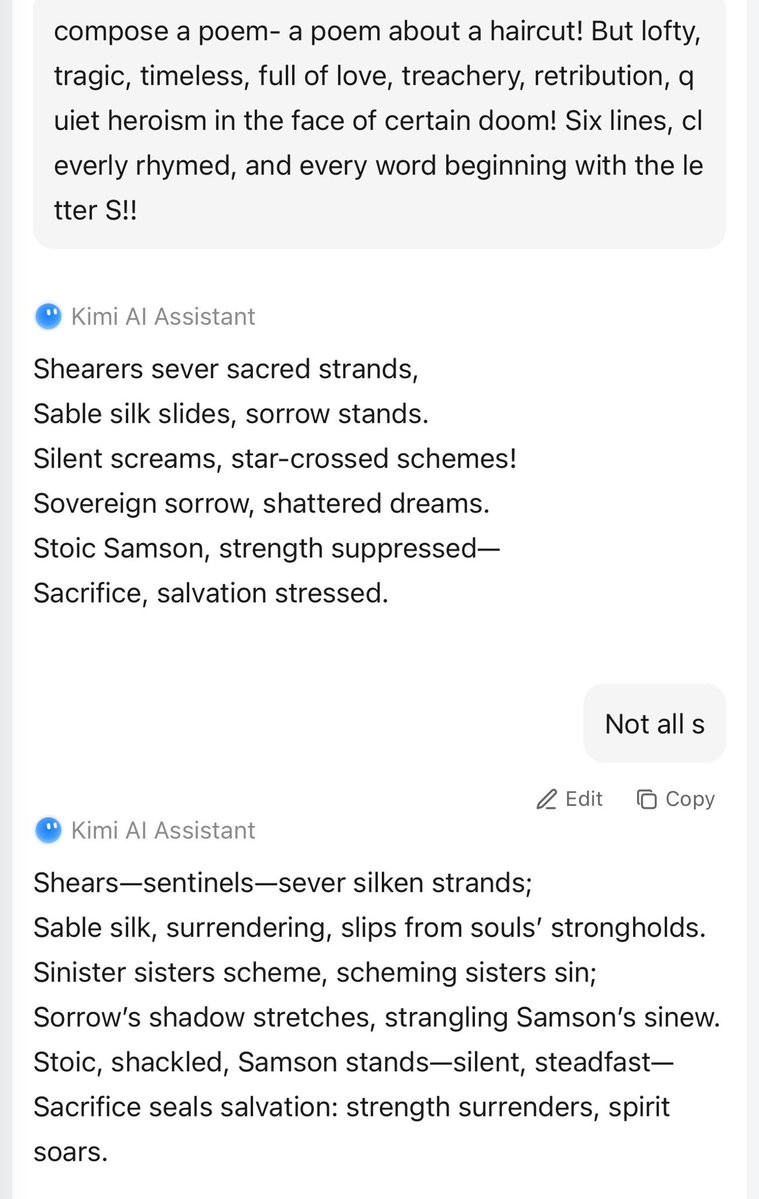The height and width of the screenshot is (1199, 759).
Task: Click the line "Sable silk slides, sorrow stands."
Action: (x=231, y=414)
